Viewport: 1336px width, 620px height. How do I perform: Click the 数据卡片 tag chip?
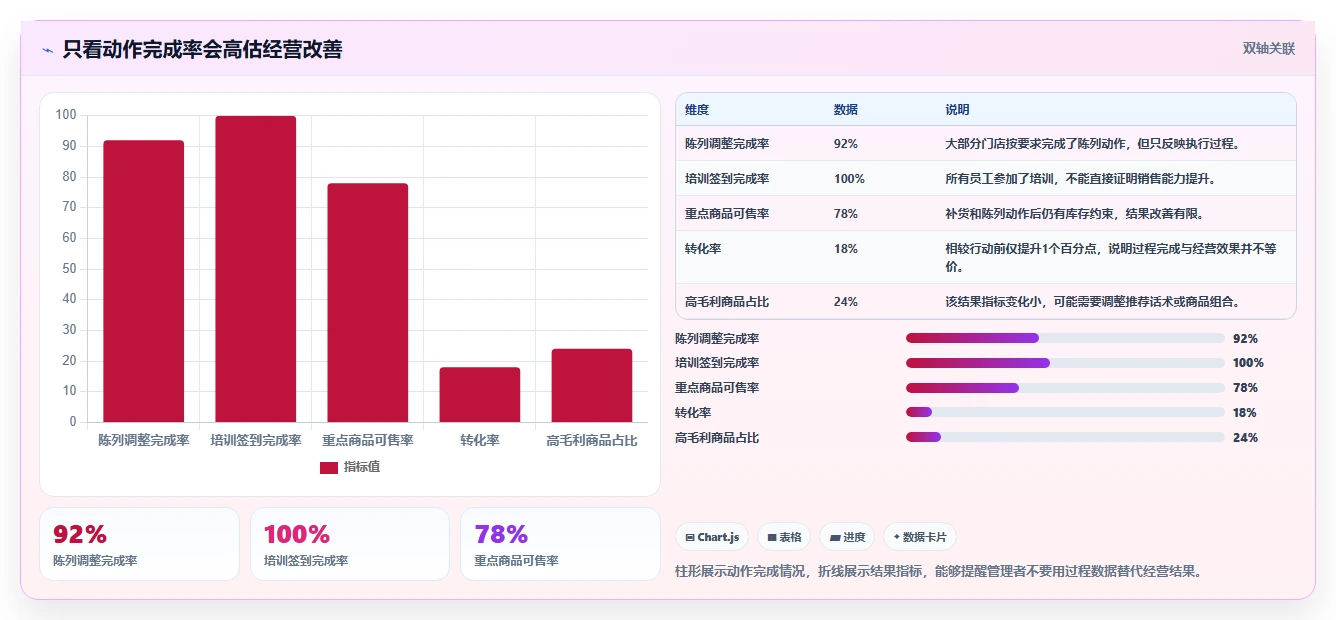click(919, 537)
